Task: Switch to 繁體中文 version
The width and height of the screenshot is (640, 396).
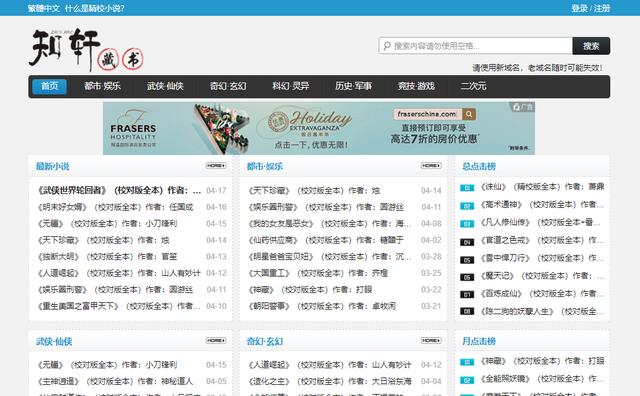Action: (44, 8)
